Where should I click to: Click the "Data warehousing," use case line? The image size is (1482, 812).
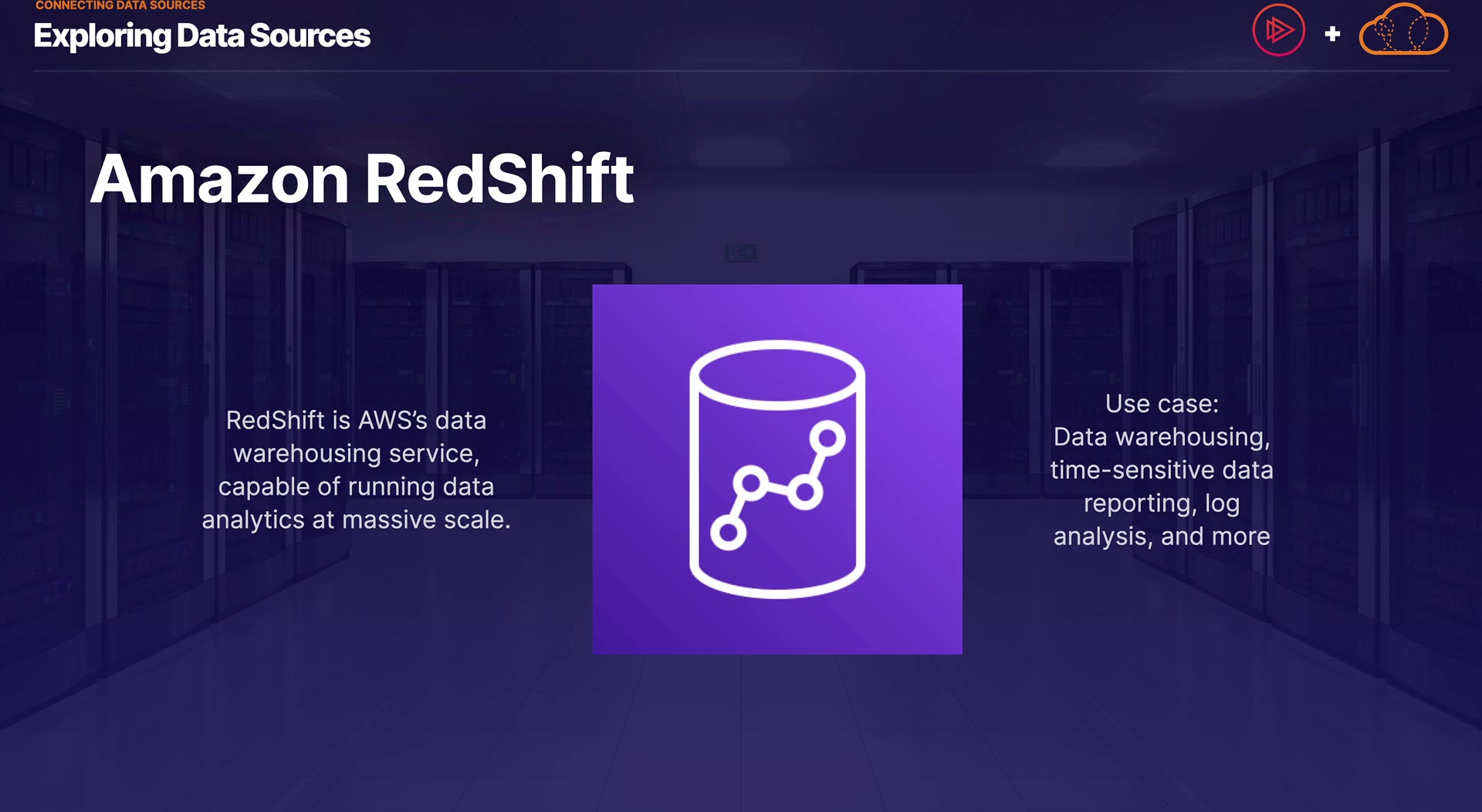point(1162,437)
